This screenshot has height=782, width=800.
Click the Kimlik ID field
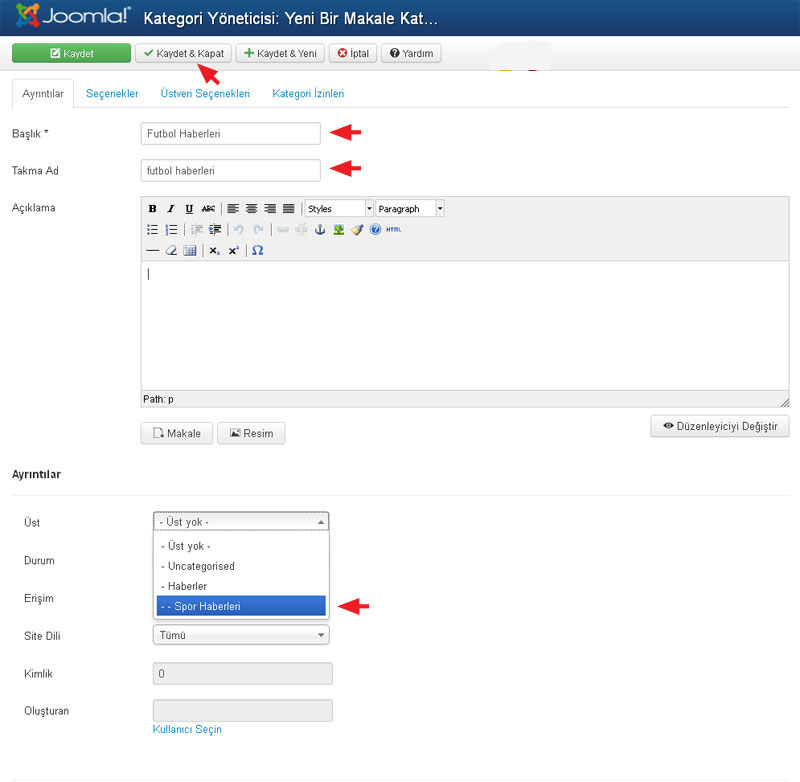(x=243, y=674)
